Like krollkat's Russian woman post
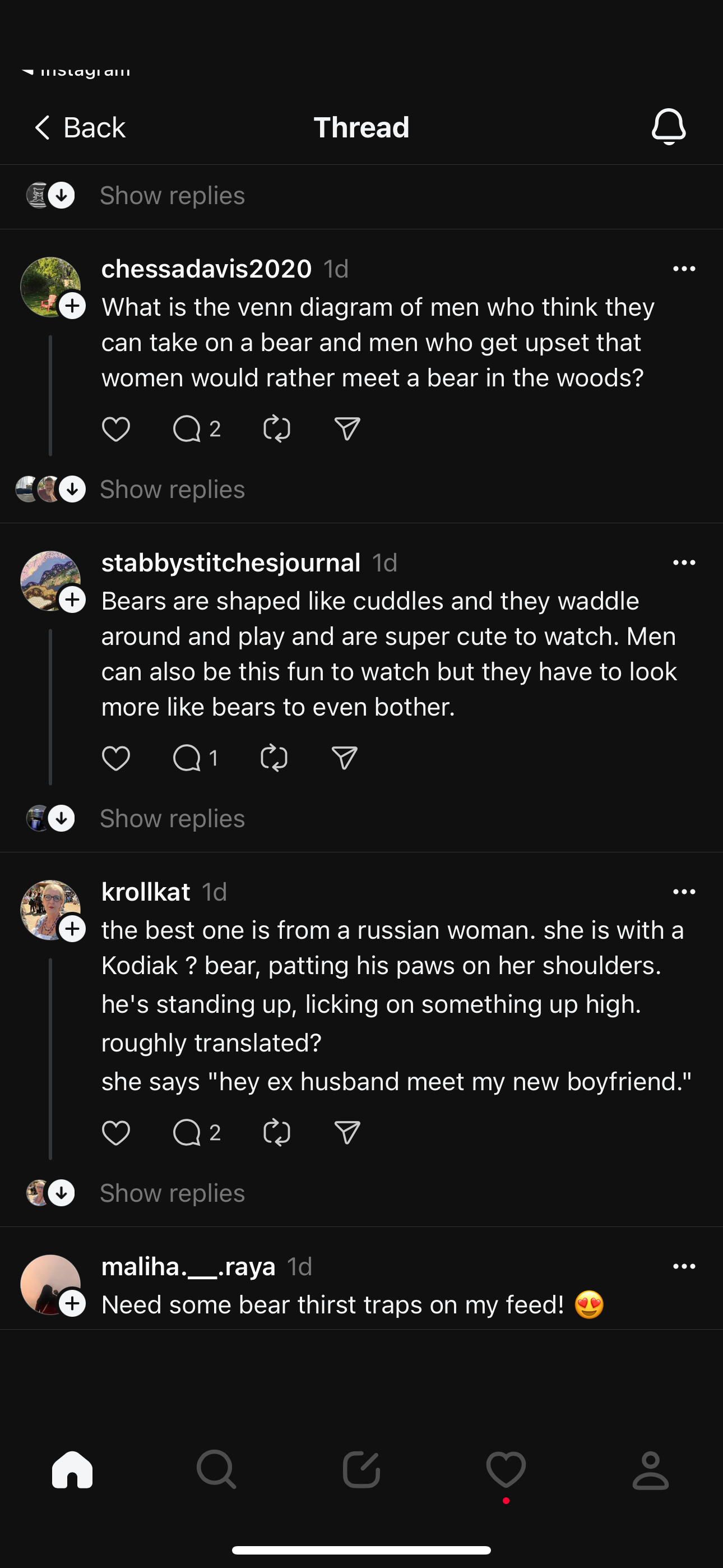 115,1133
